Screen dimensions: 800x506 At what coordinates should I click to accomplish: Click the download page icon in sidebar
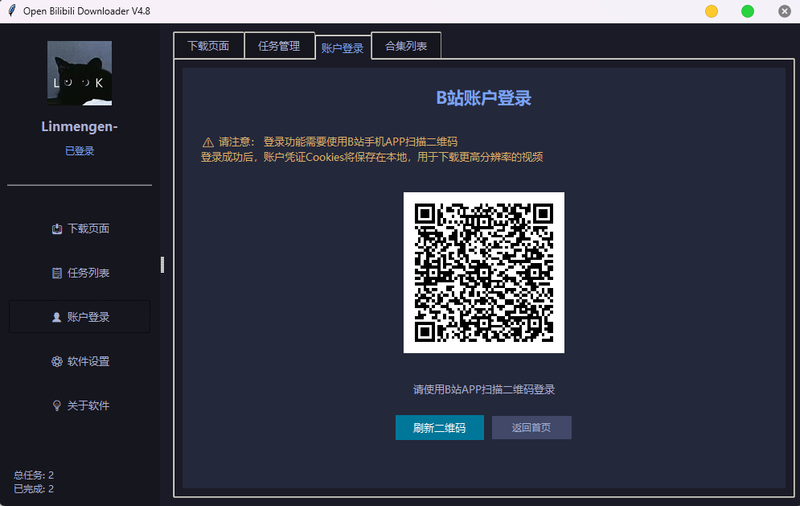point(57,229)
